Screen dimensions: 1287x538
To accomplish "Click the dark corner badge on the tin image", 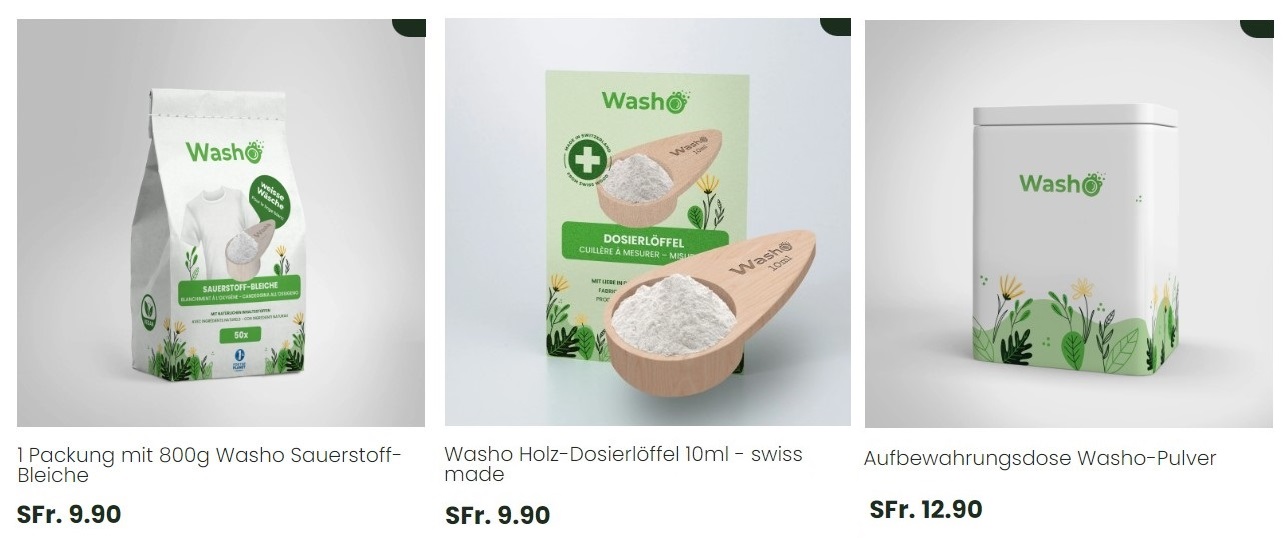I will click(x=1257, y=28).
